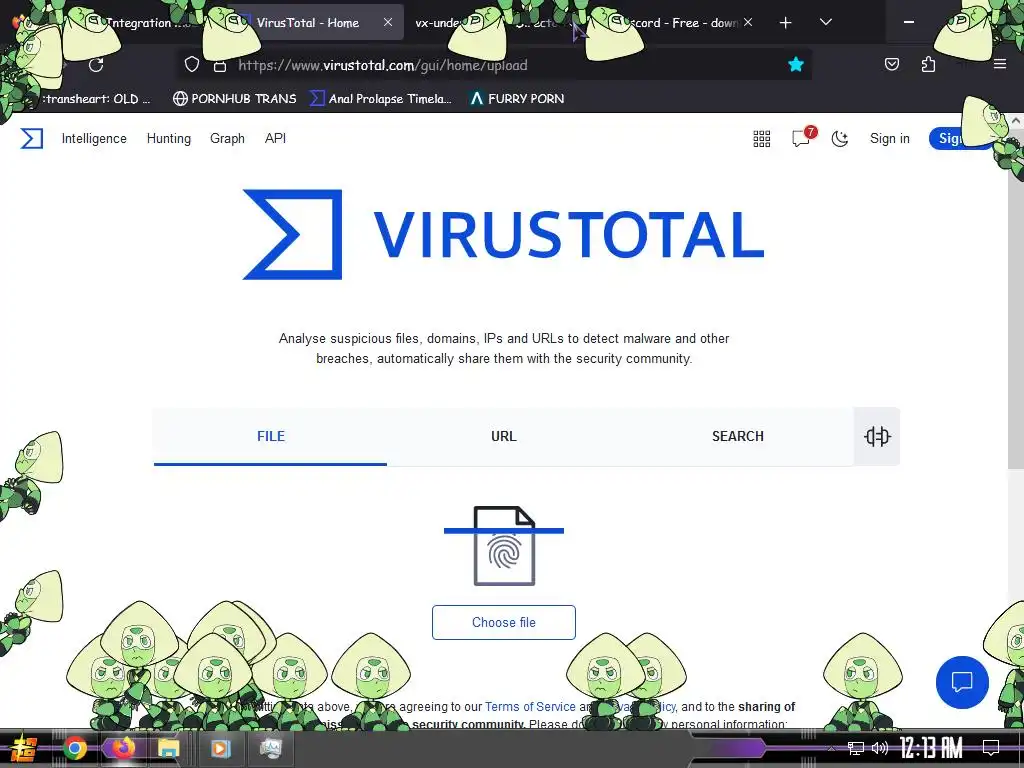Click the fingerprint file upload icon
Viewport: 1024px width, 768px height.
coord(504,546)
